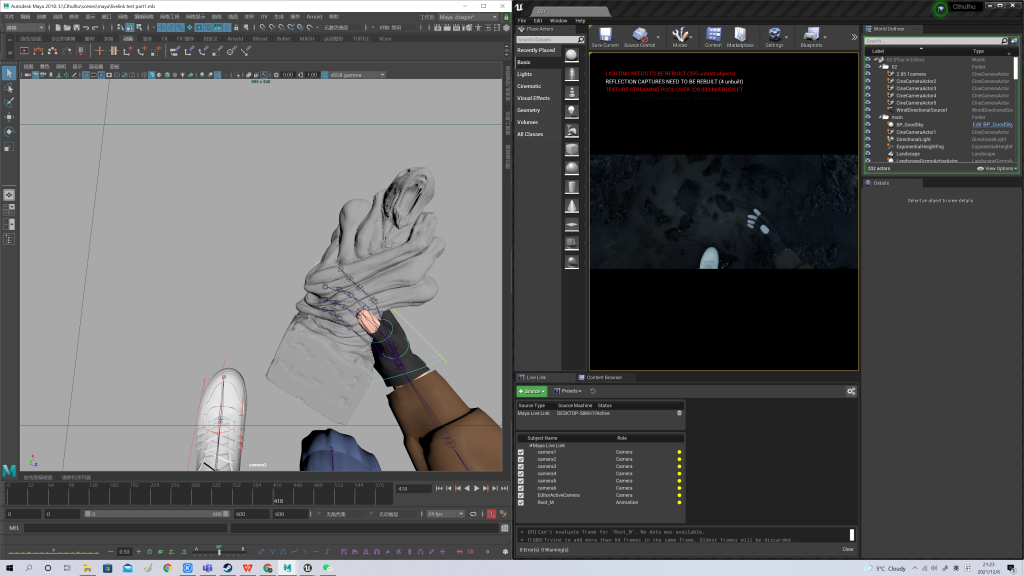This screenshot has width=1024, height=576.
Task: Open the Unreal Window menu
Action: 558,21
